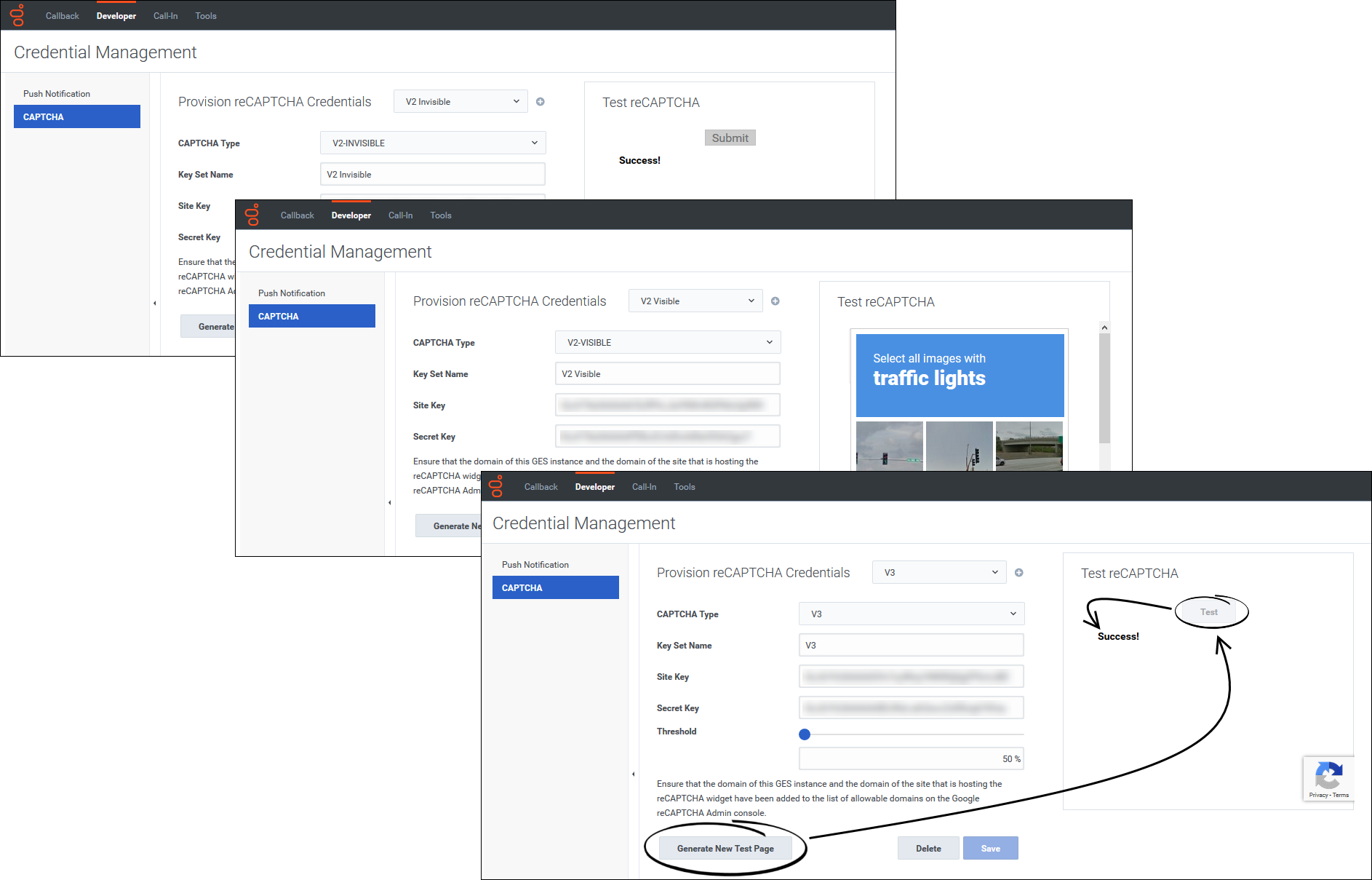Open the CAPTCHA Type dropdown showing V3
This screenshot has height=880, width=1372.
pos(911,614)
